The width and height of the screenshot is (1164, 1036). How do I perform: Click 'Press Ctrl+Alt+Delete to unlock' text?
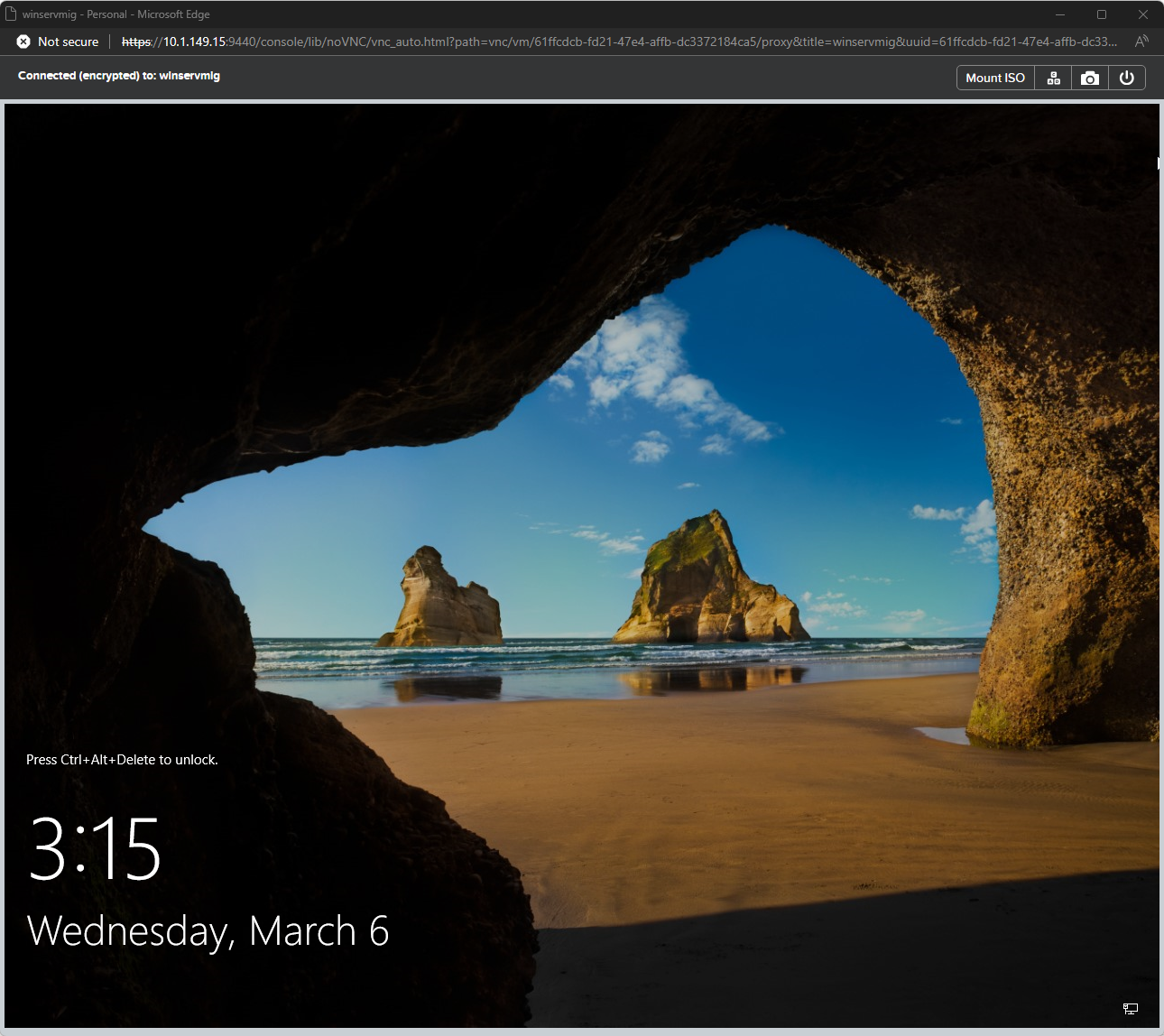122,760
